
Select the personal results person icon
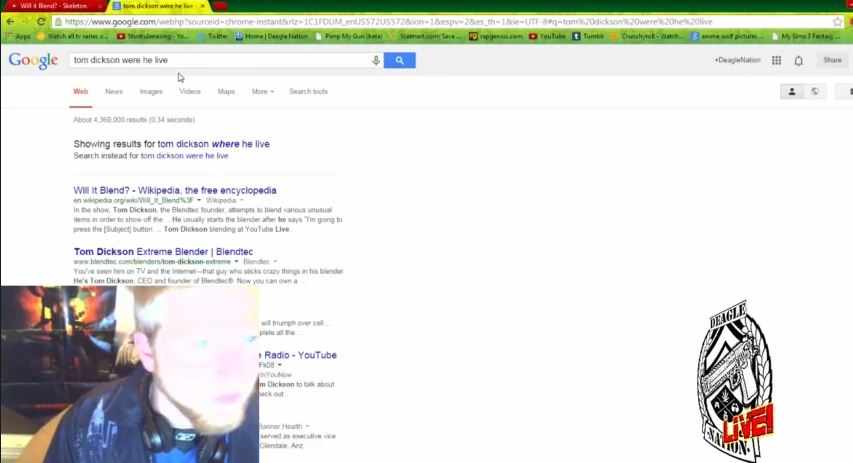(x=792, y=91)
